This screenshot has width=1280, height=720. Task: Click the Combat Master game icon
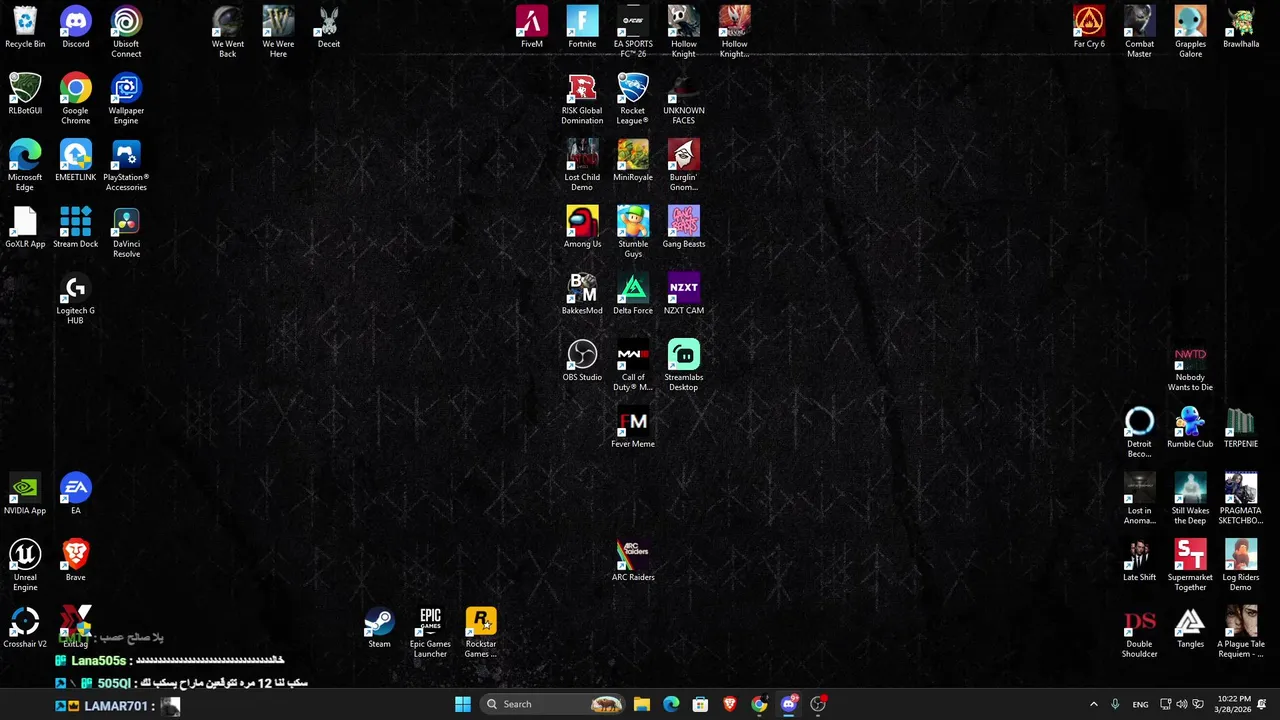1140,32
